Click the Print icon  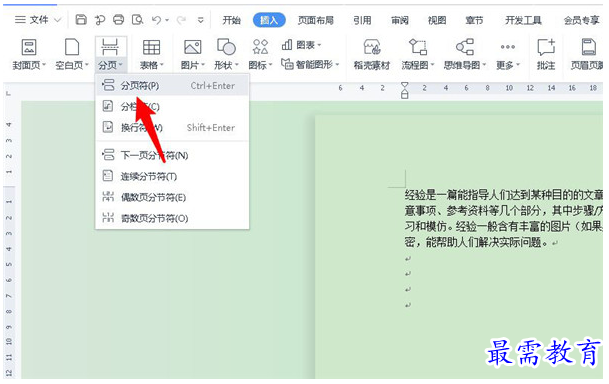coord(118,19)
